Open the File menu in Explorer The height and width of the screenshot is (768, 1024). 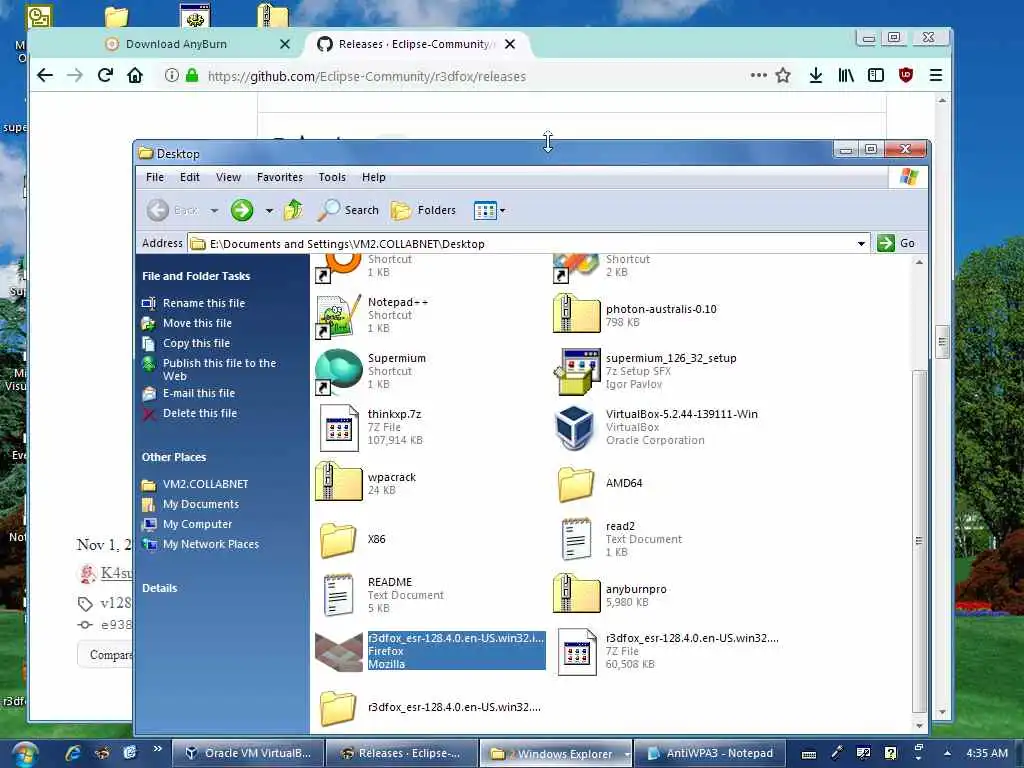(155, 177)
